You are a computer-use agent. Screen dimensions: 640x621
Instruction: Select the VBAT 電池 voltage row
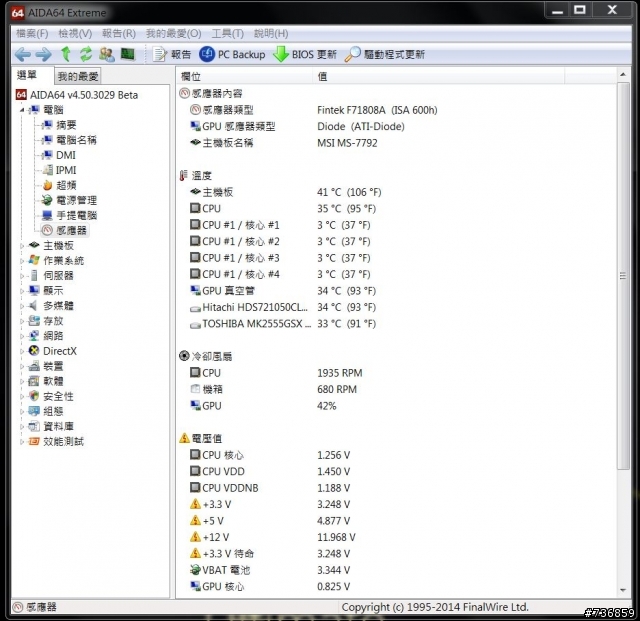(x=270, y=570)
